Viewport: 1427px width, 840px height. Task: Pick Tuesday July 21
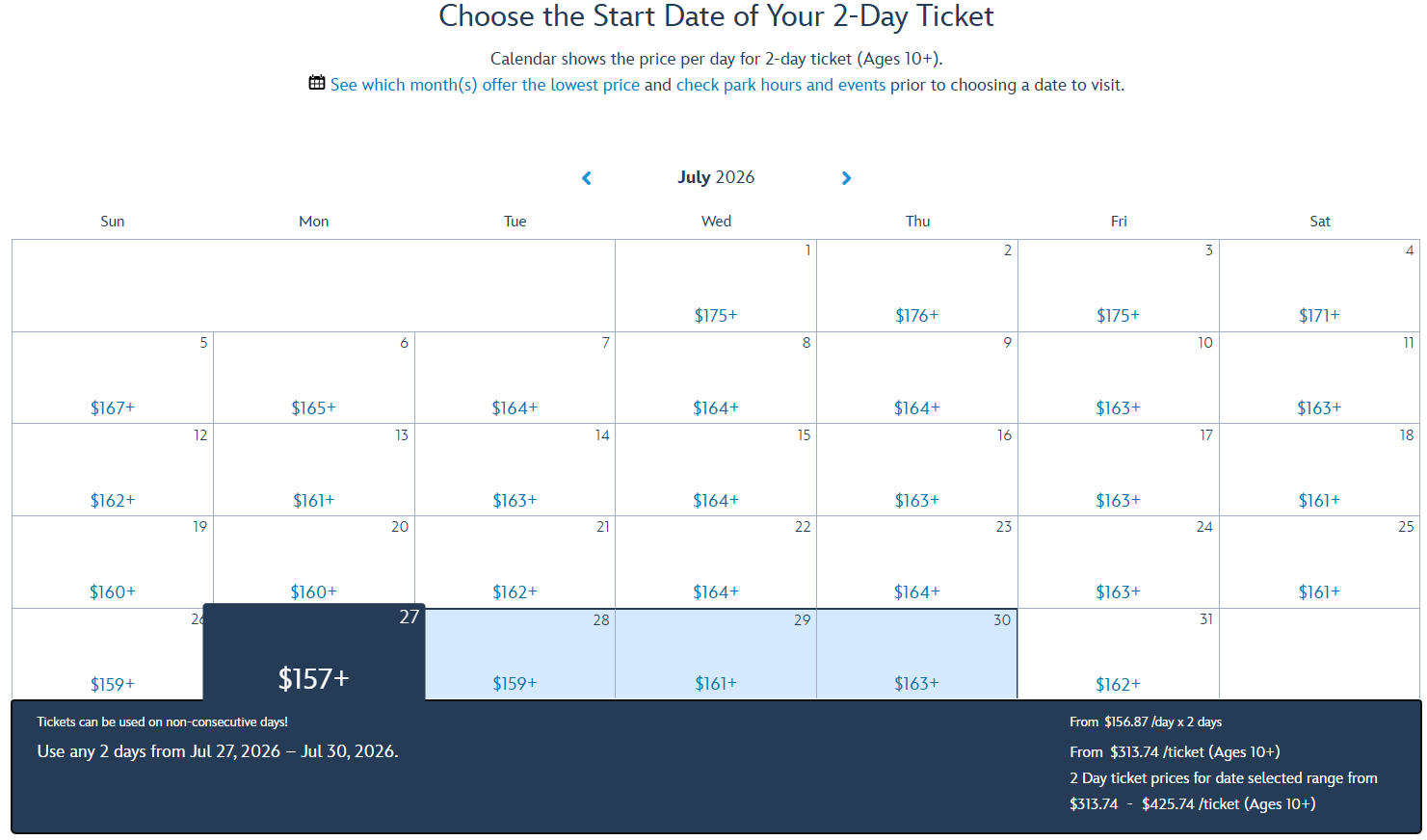click(x=515, y=563)
